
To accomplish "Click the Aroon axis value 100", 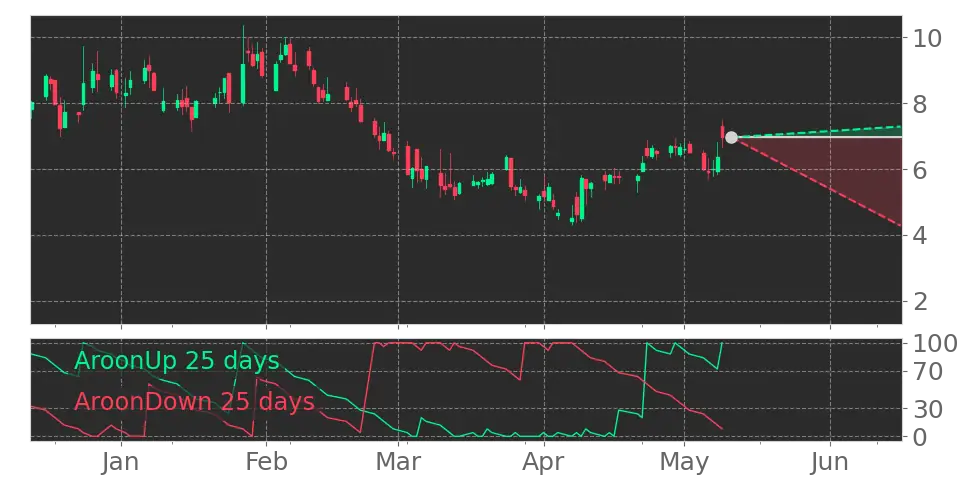I will (933, 343).
